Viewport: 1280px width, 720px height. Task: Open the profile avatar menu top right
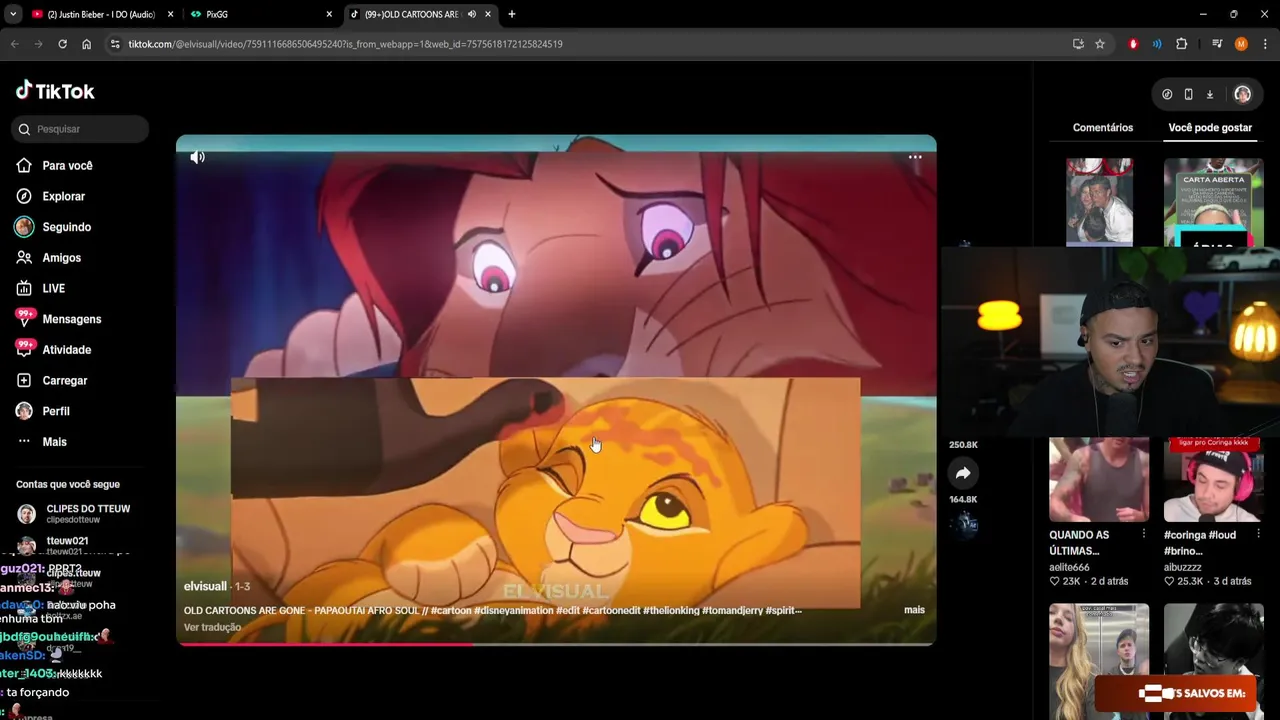[1242, 94]
